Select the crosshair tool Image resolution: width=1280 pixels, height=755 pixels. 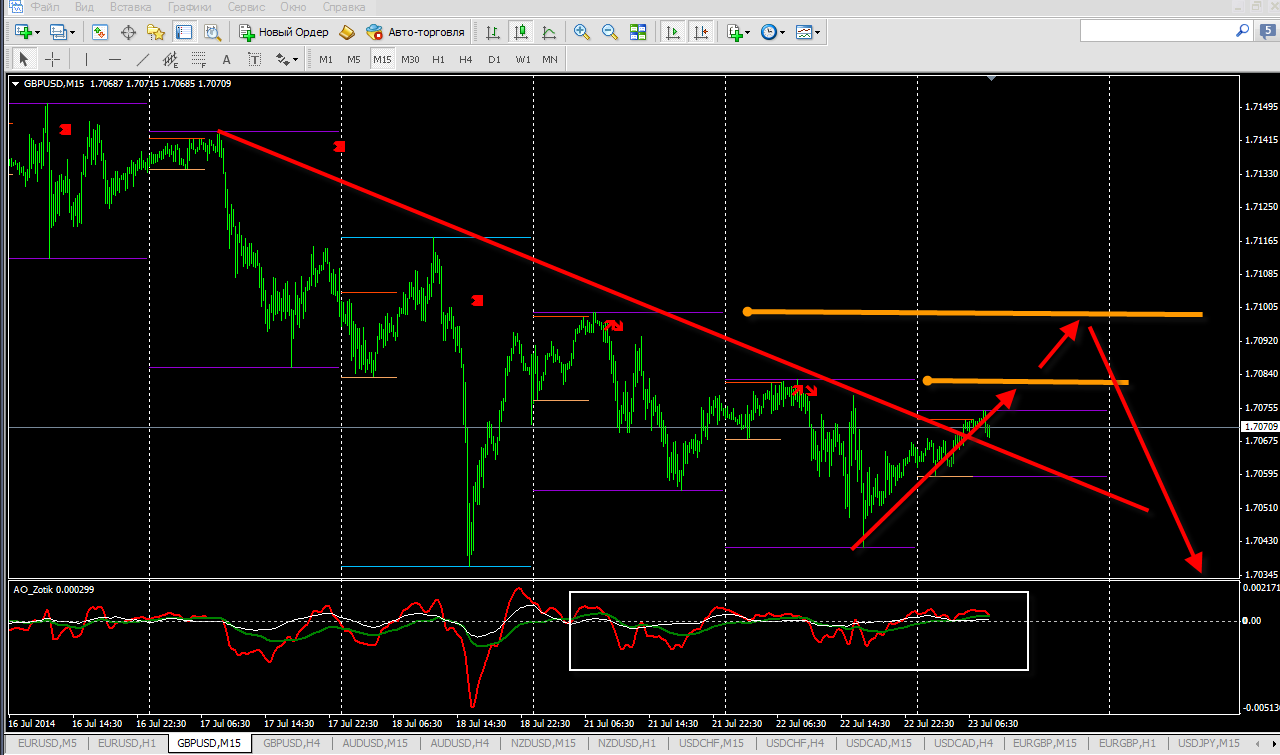tap(53, 59)
